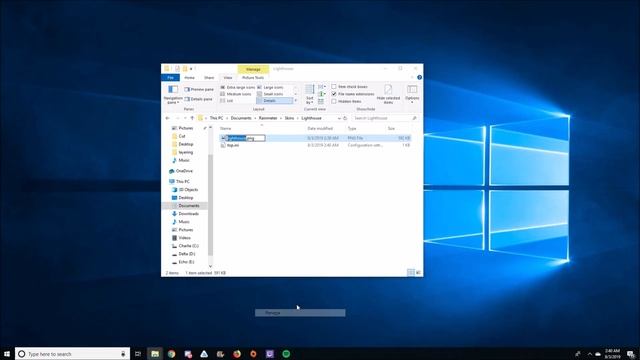This screenshot has width=640, height=360.
Task: Uncheck File name extensions checkbox
Action: [334, 94]
